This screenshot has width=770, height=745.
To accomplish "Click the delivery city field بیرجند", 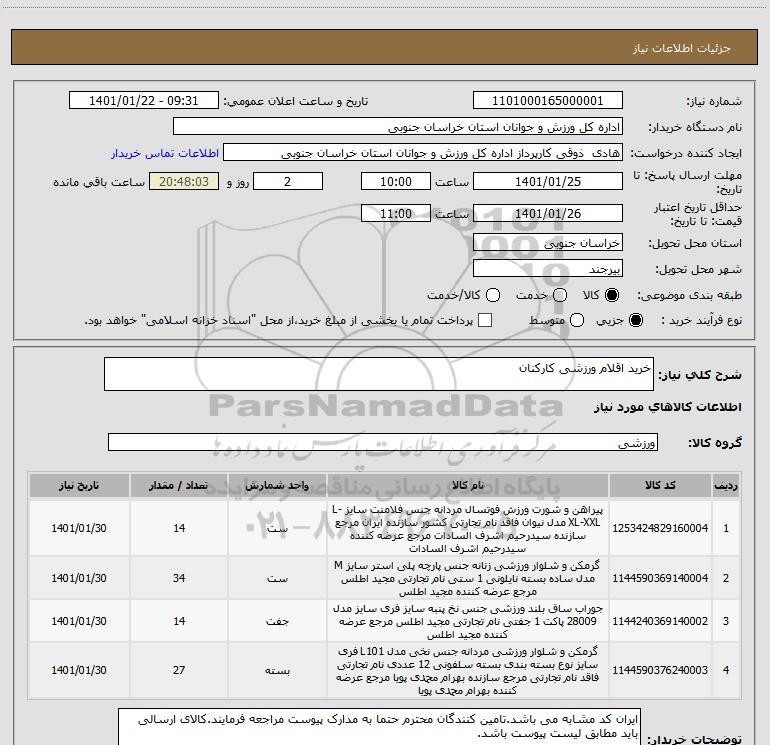I will click(548, 269).
